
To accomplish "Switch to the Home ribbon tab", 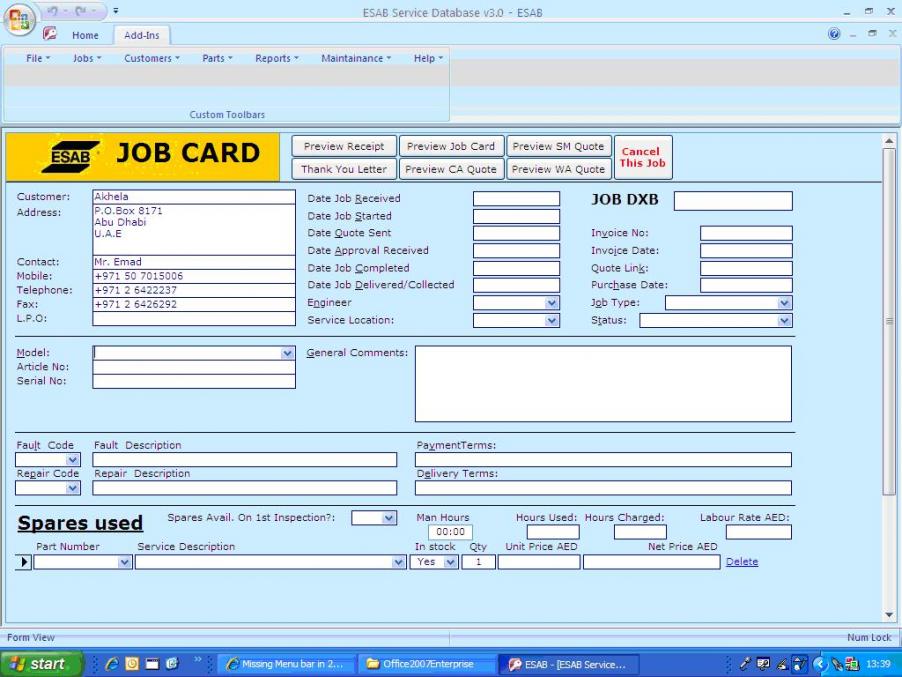I will [85, 35].
